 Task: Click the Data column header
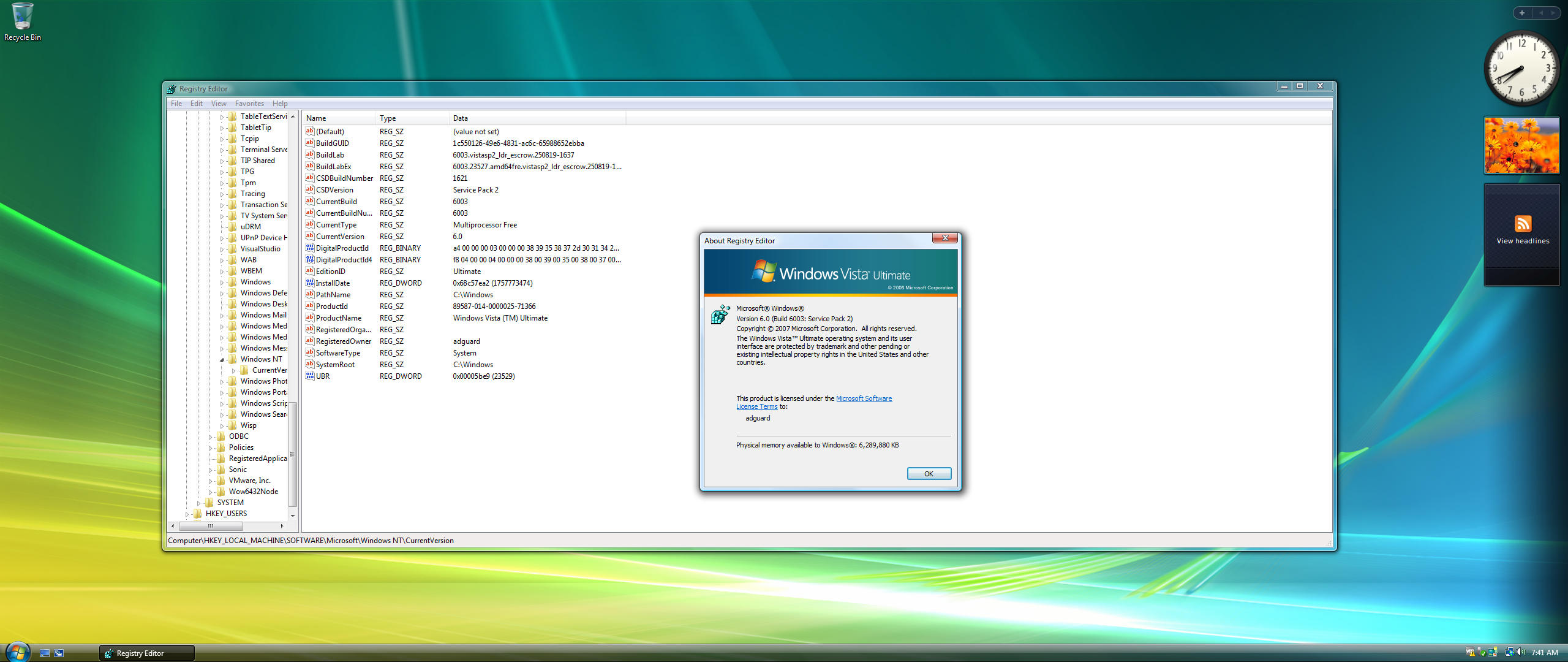pos(537,118)
